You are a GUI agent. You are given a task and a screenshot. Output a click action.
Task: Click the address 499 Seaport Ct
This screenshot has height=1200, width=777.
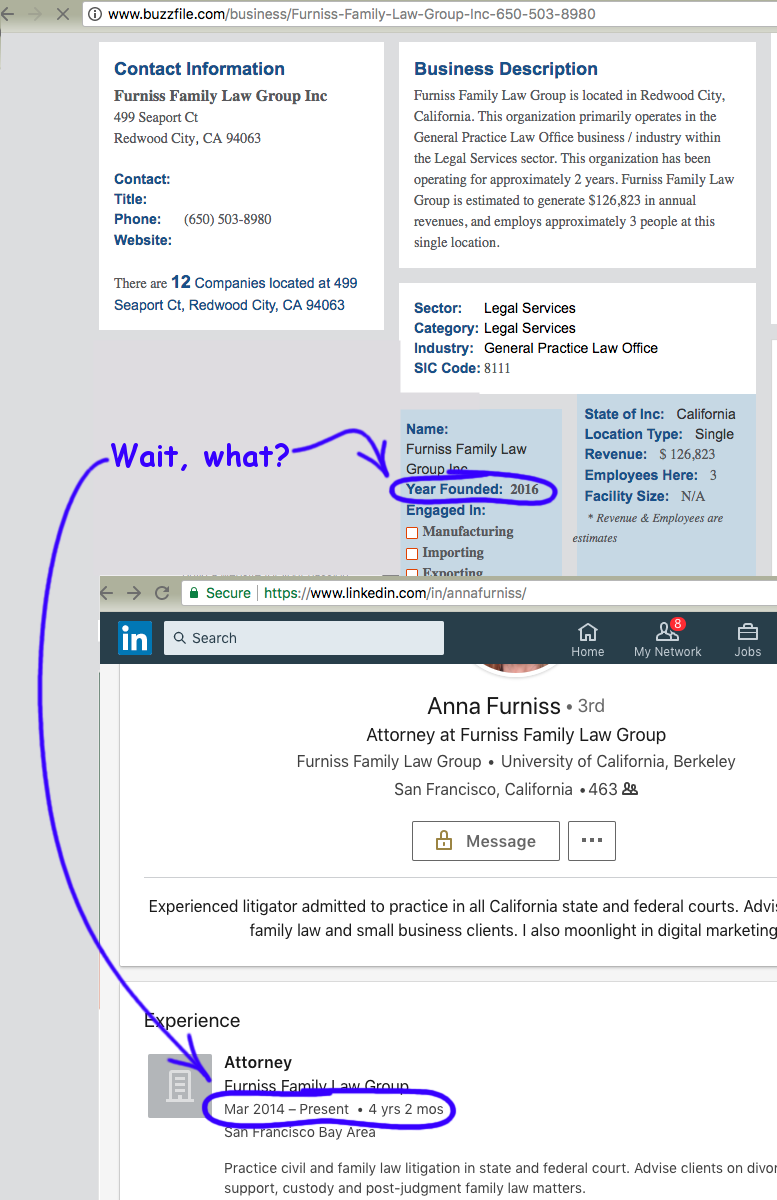click(x=156, y=117)
